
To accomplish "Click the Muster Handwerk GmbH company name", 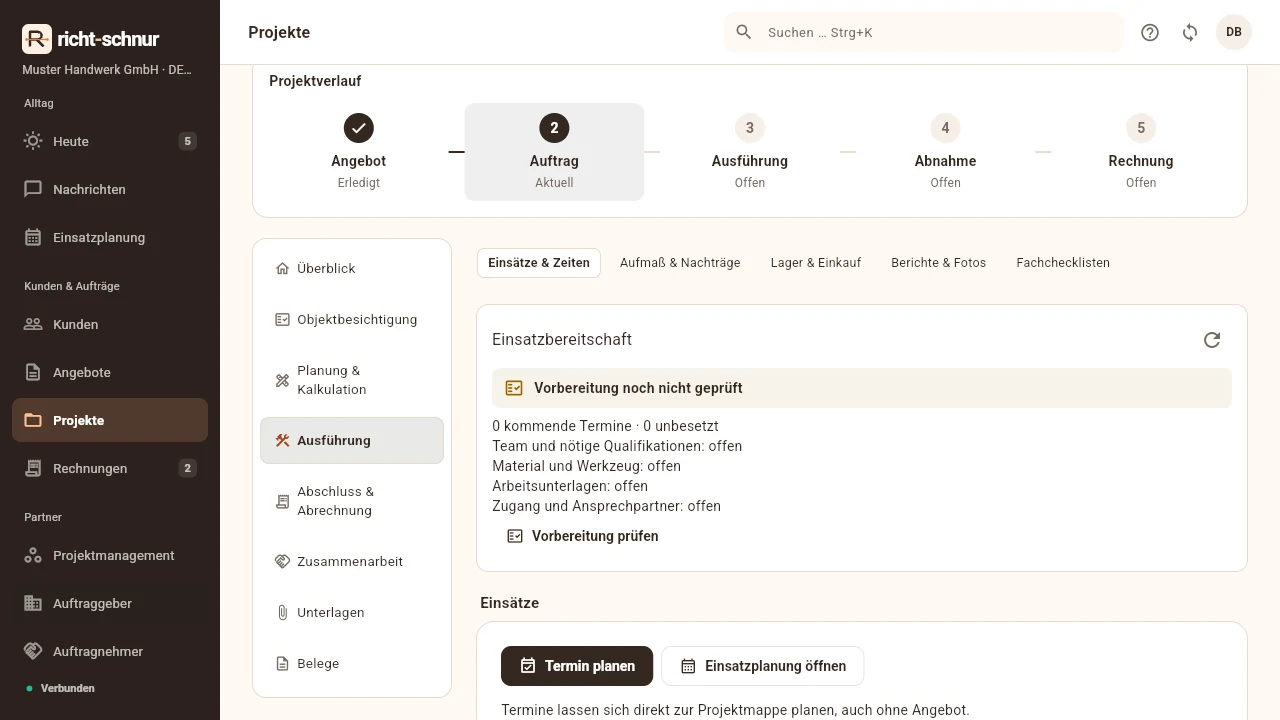I will pyautogui.click(x=107, y=70).
